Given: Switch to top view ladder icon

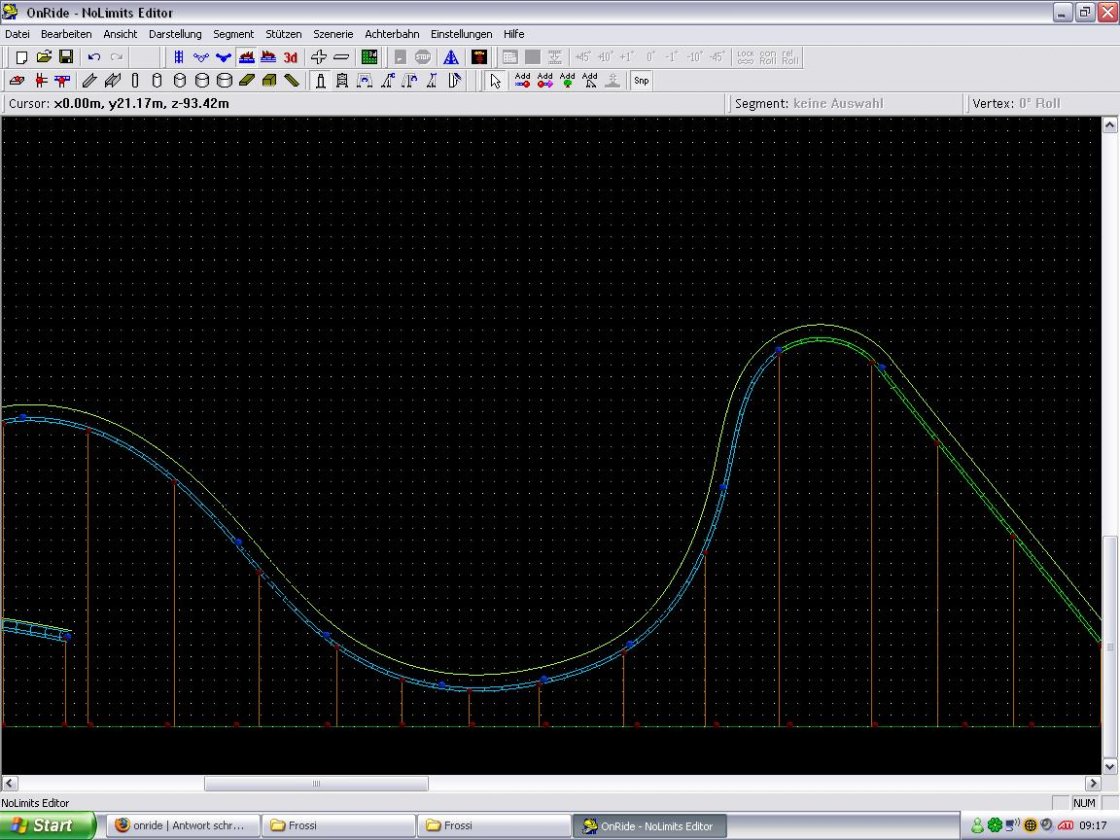Looking at the screenshot, I should [179, 57].
